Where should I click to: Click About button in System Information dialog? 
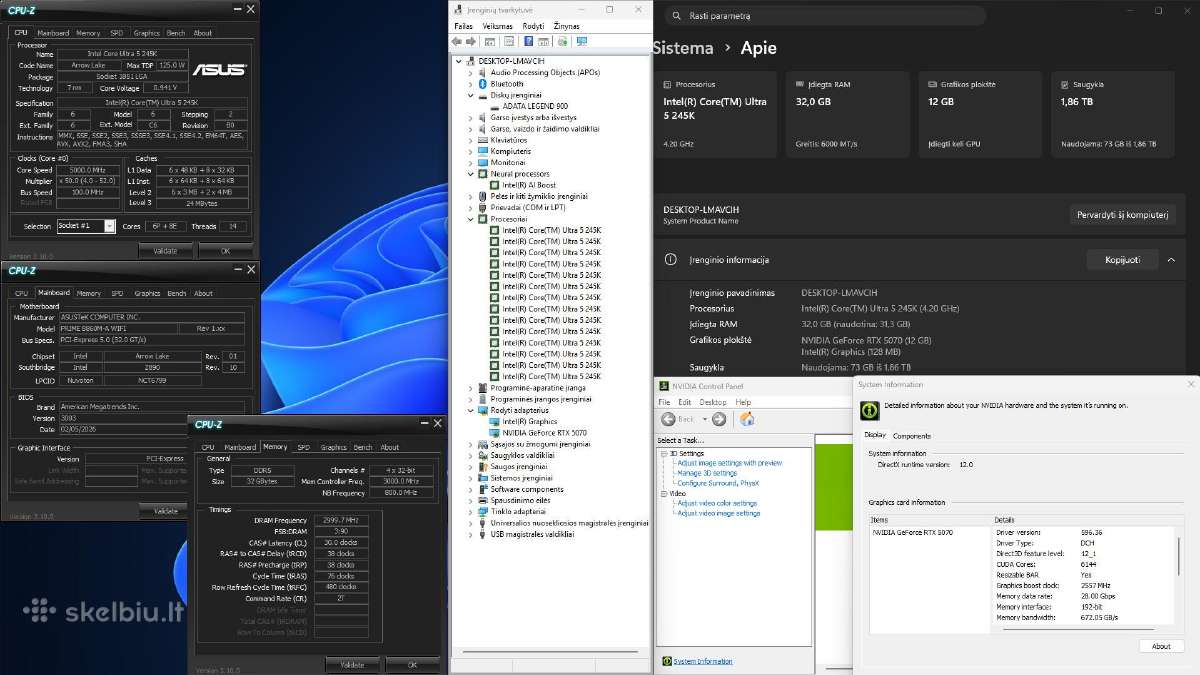click(x=1161, y=646)
